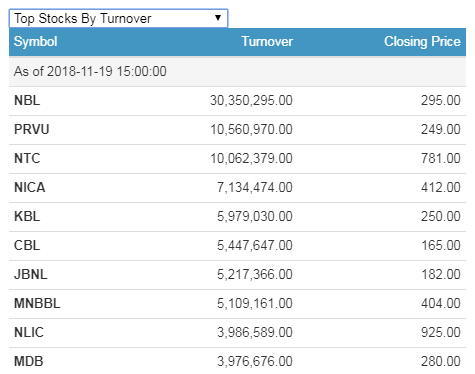475x374 pixels.
Task: Click the JBNL symbol
Action: 31,274
